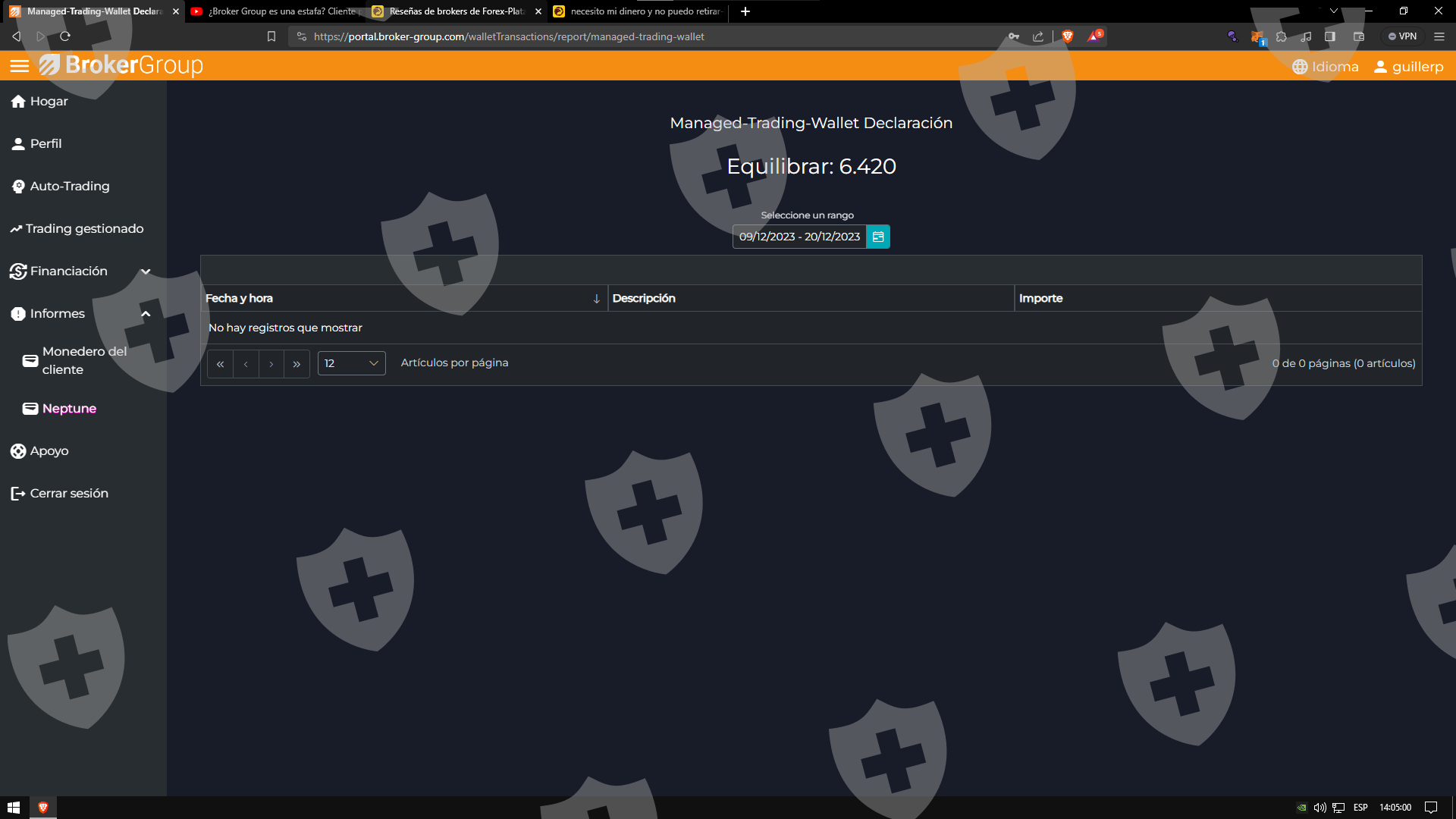1456x819 pixels.
Task: Toggle the browser sidebar panel icon
Action: (1330, 36)
